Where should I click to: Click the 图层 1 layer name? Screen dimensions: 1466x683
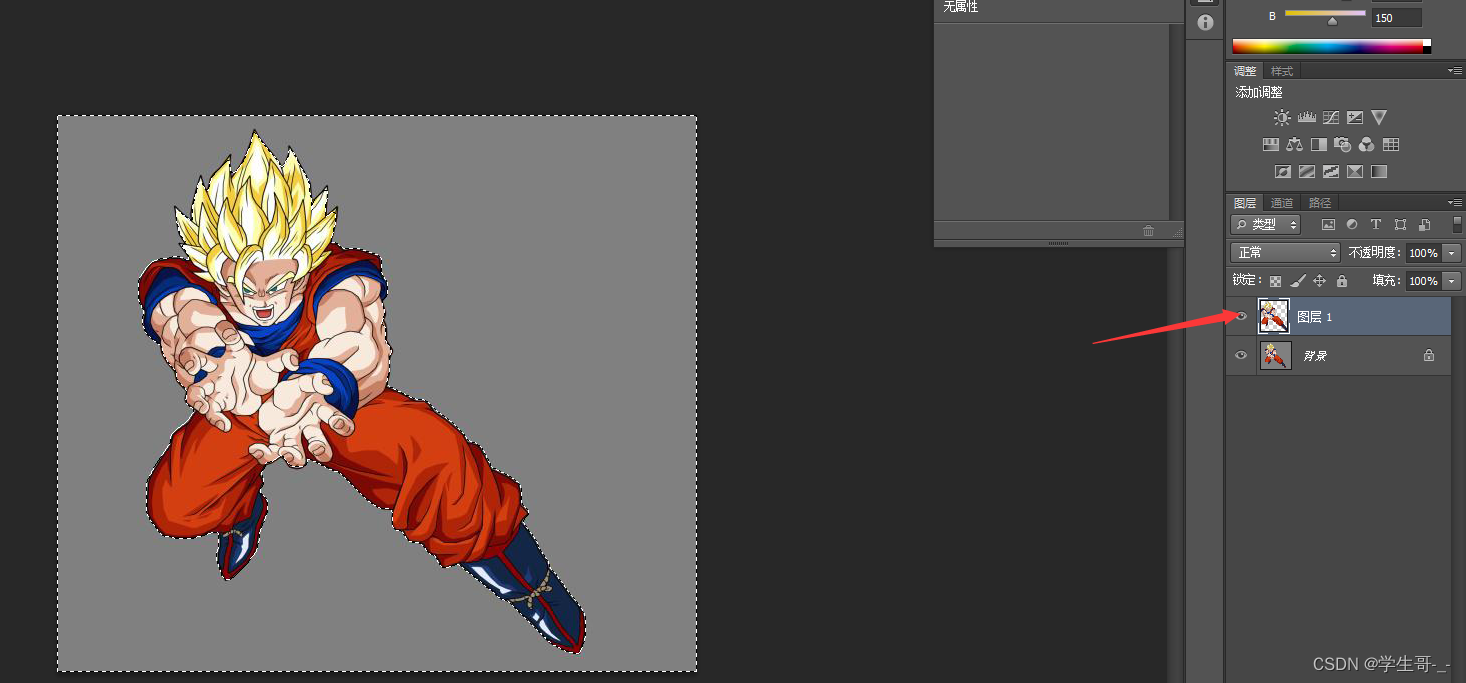pyautogui.click(x=1315, y=317)
